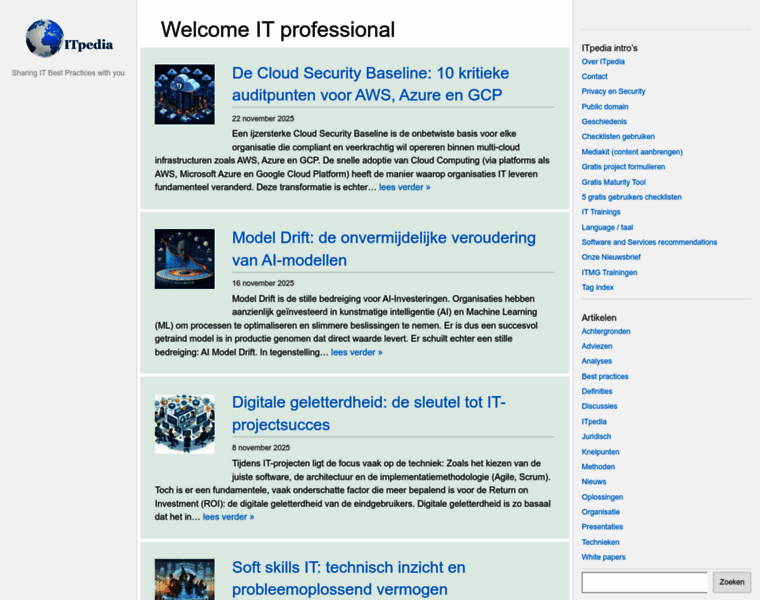Select the Definities category
The height and width of the screenshot is (600, 760).
(x=597, y=392)
